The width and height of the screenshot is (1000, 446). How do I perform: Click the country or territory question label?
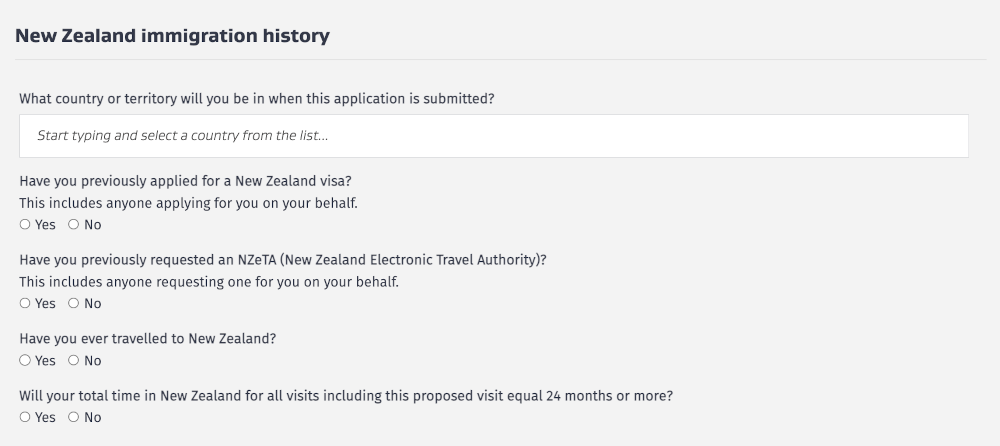257,99
